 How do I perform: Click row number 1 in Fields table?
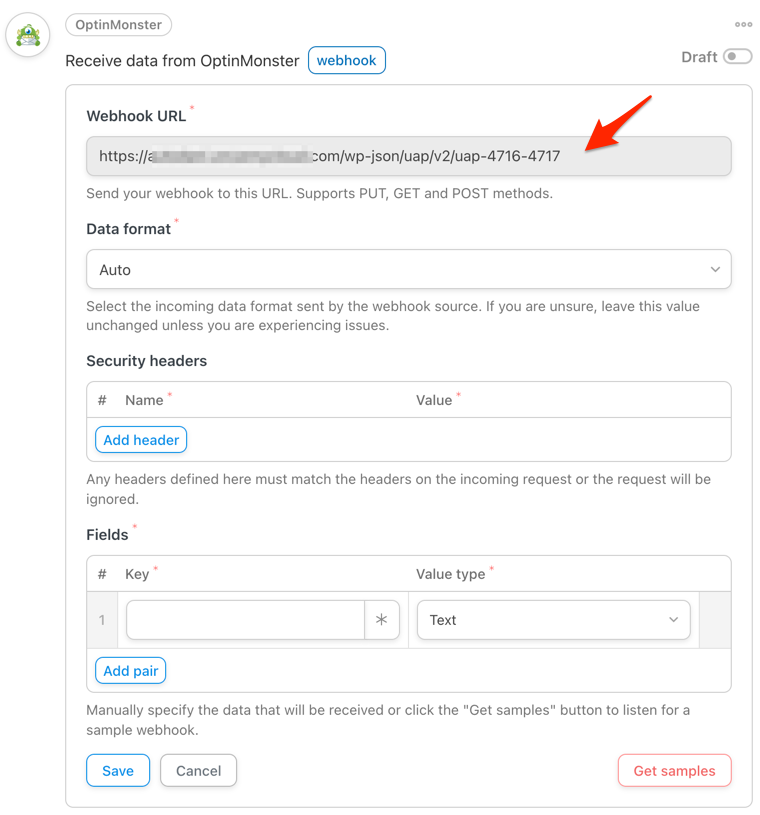[x=102, y=620]
